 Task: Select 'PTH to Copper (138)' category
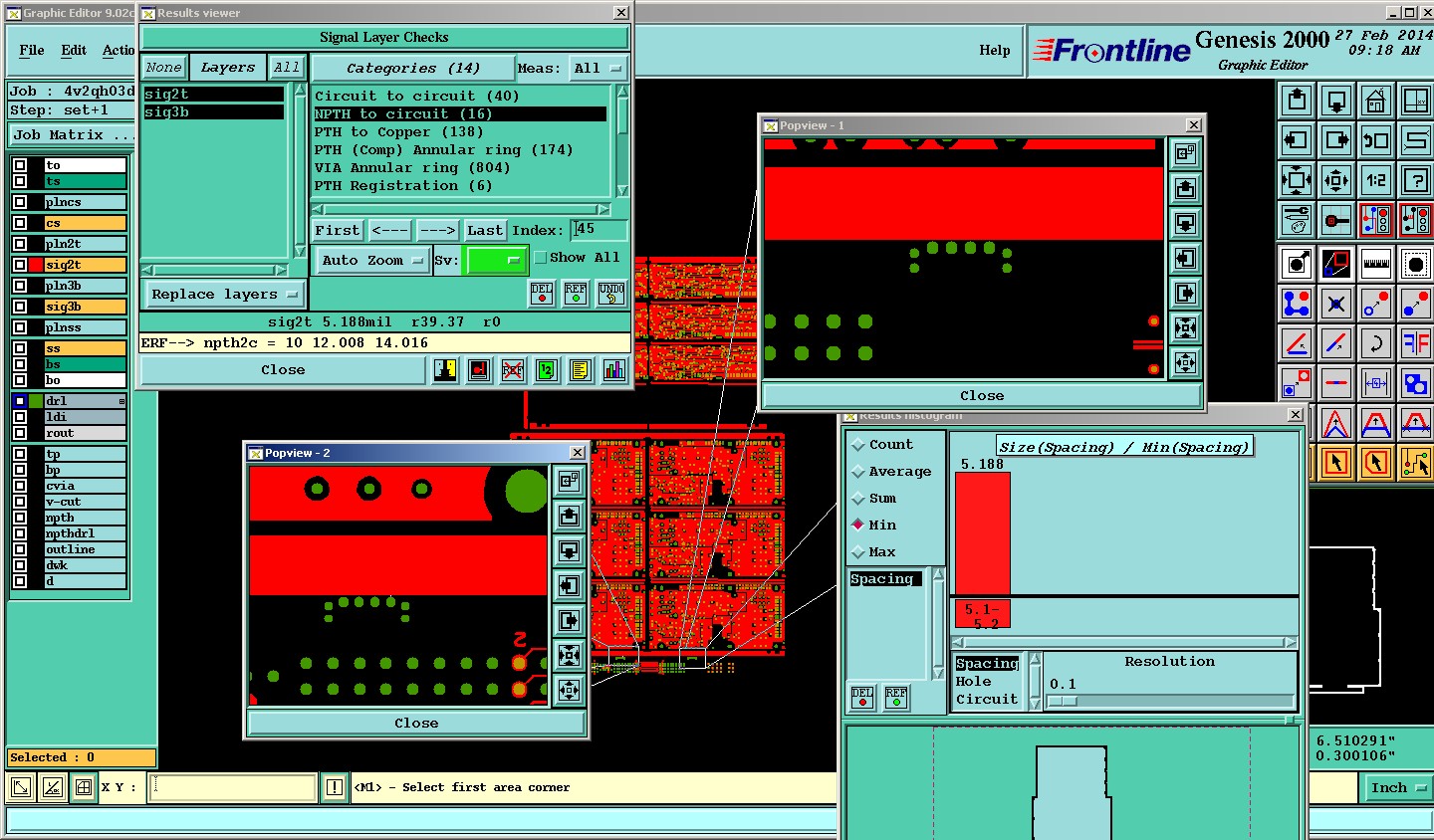tap(399, 131)
